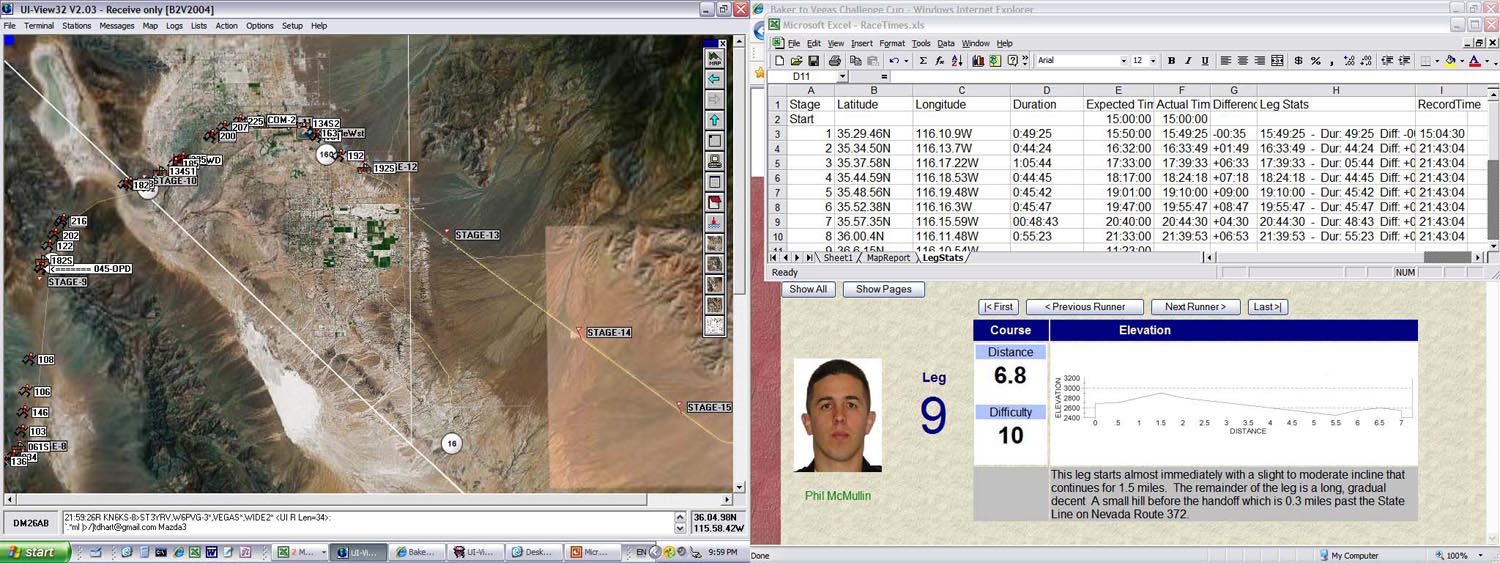Toggle Bold formatting in Excel
This screenshot has height=563, width=1500.
point(1172,61)
